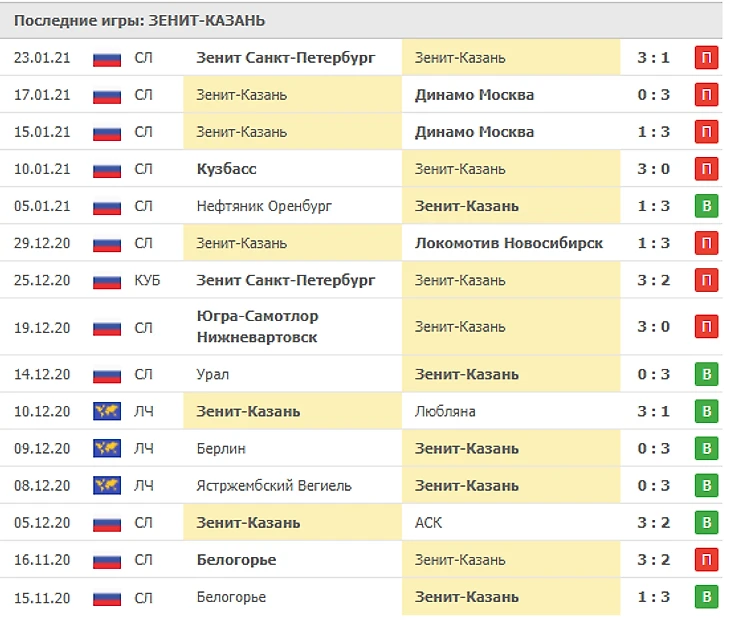Open the Кузбасс team link

[x=227, y=169]
